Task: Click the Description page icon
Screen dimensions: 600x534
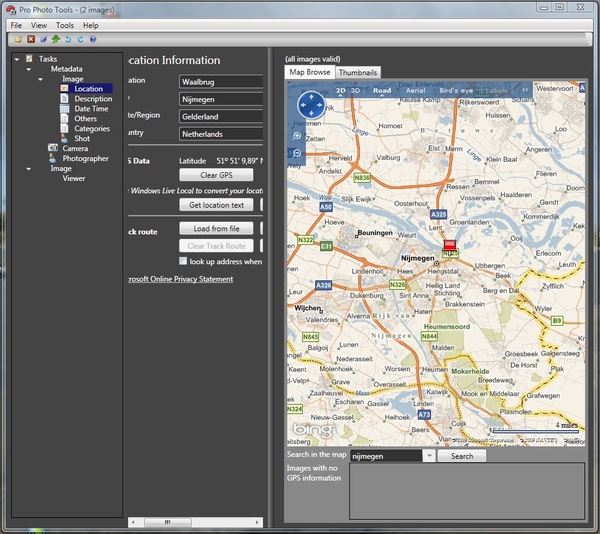Action: tap(64, 98)
